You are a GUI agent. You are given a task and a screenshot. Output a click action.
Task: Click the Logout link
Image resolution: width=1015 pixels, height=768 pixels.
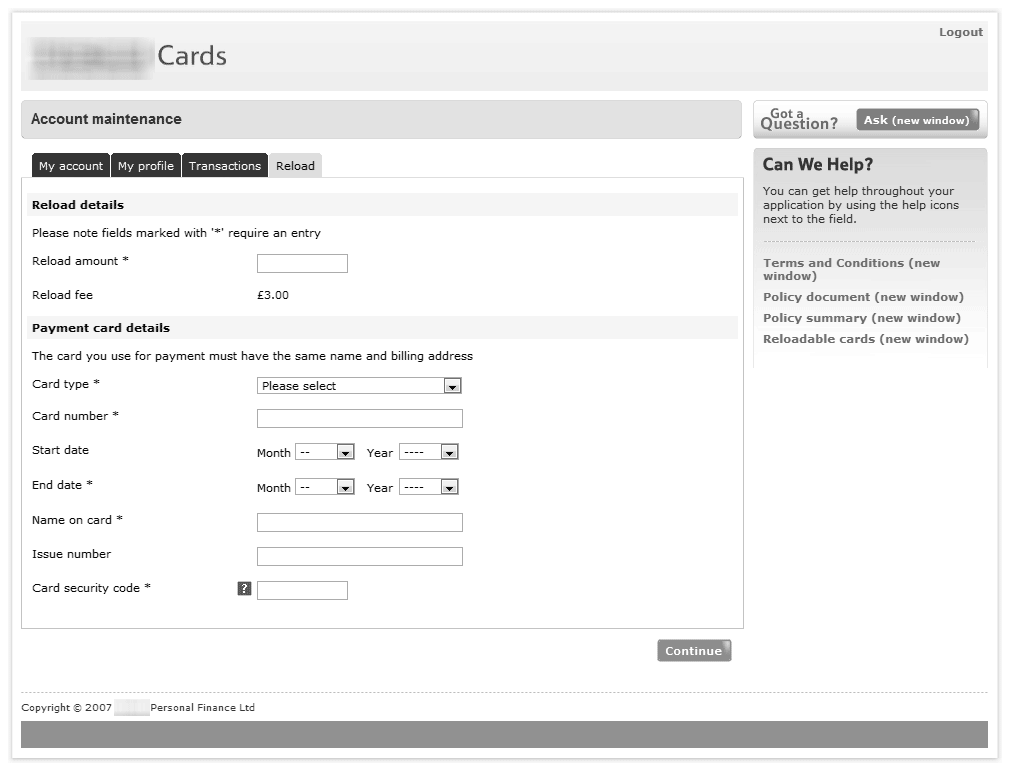point(960,32)
